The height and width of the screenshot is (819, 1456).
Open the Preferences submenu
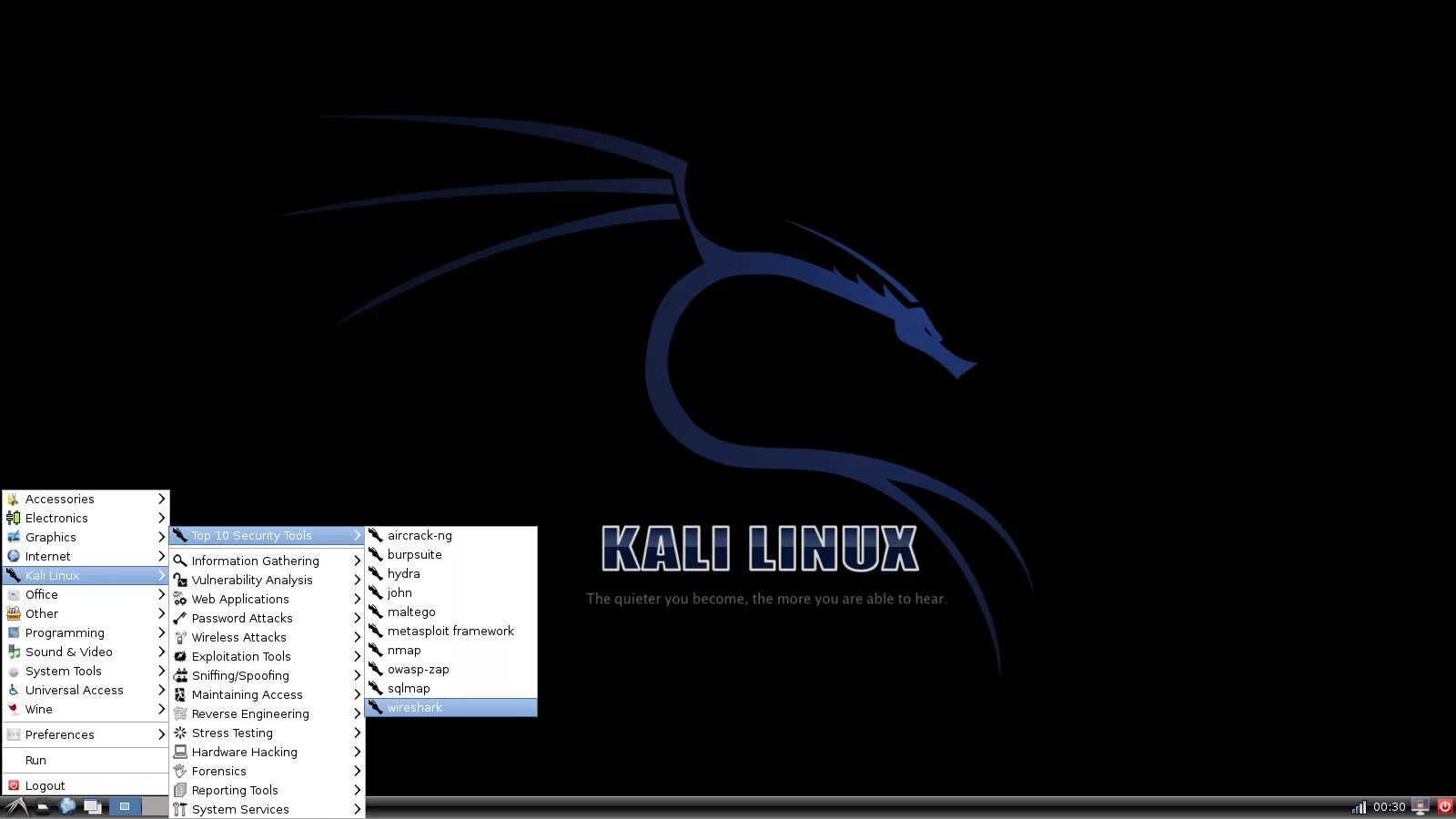click(x=86, y=734)
